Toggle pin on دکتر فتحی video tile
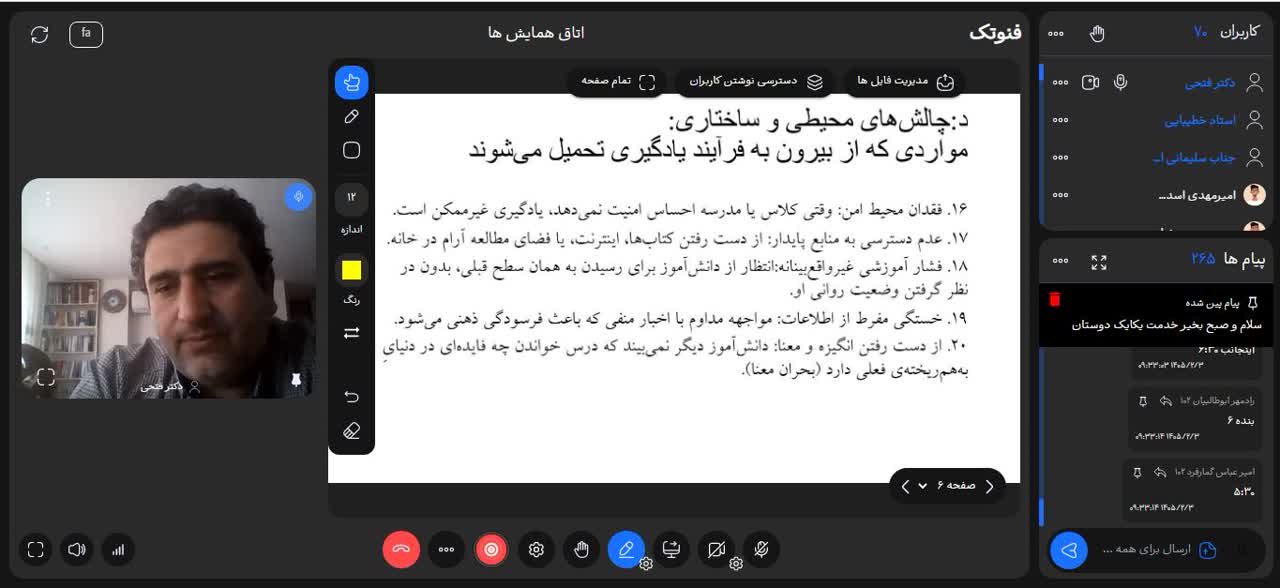Image resolution: width=1280 pixels, height=588 pixels. 296,381
